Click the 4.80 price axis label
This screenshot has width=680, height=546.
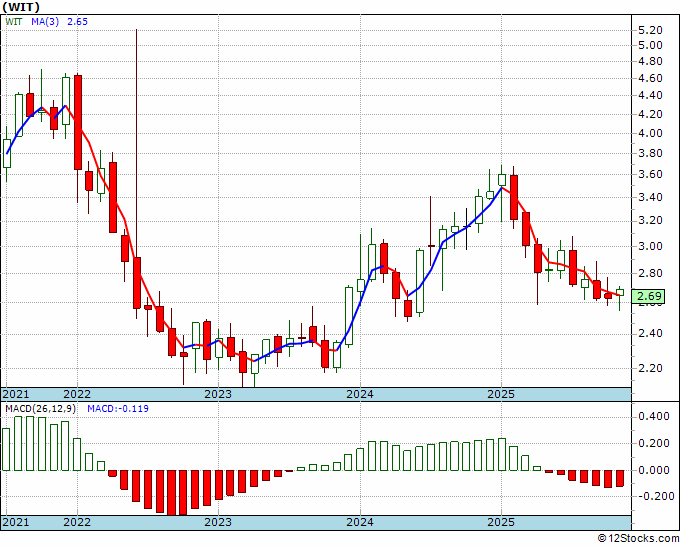tap(650, 62)
